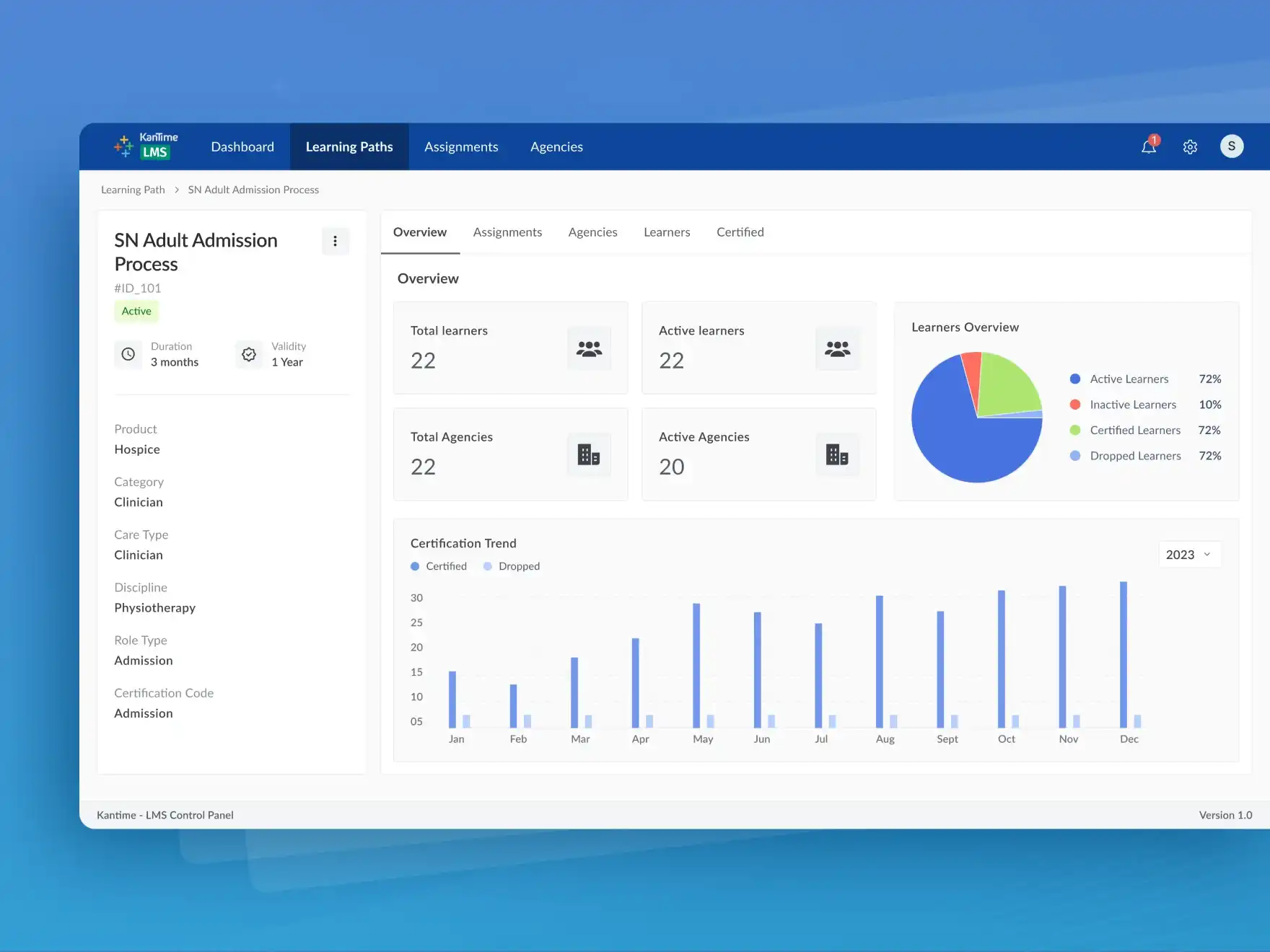This screenshot has width=1270, height=952.
Task: Click SN Adult Admission Process breadcrumb
Action: pos(253,190)
